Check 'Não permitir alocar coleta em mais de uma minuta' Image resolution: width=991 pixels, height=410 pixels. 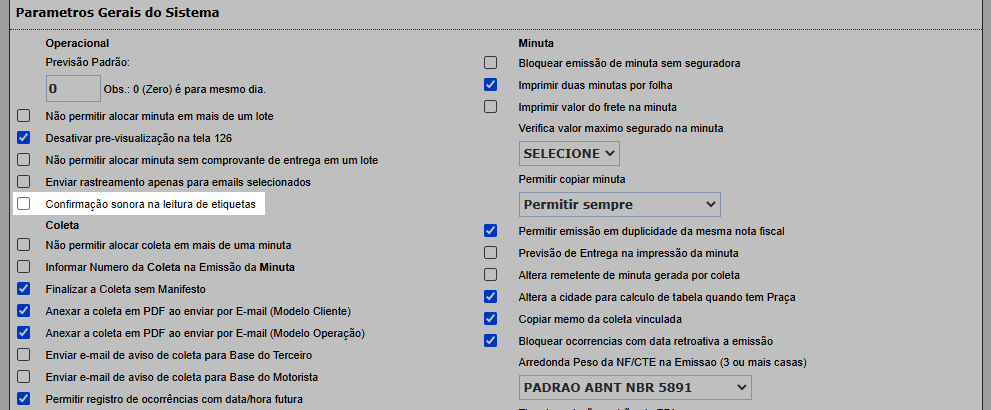(24, 245)
